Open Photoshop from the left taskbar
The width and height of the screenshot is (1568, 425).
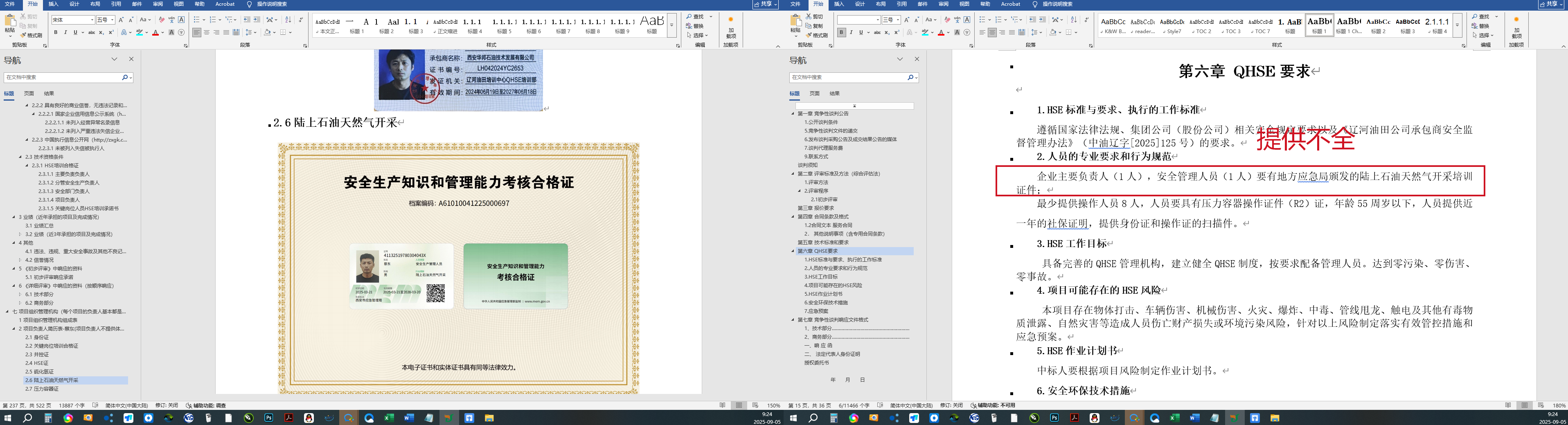tap(268, 418)
